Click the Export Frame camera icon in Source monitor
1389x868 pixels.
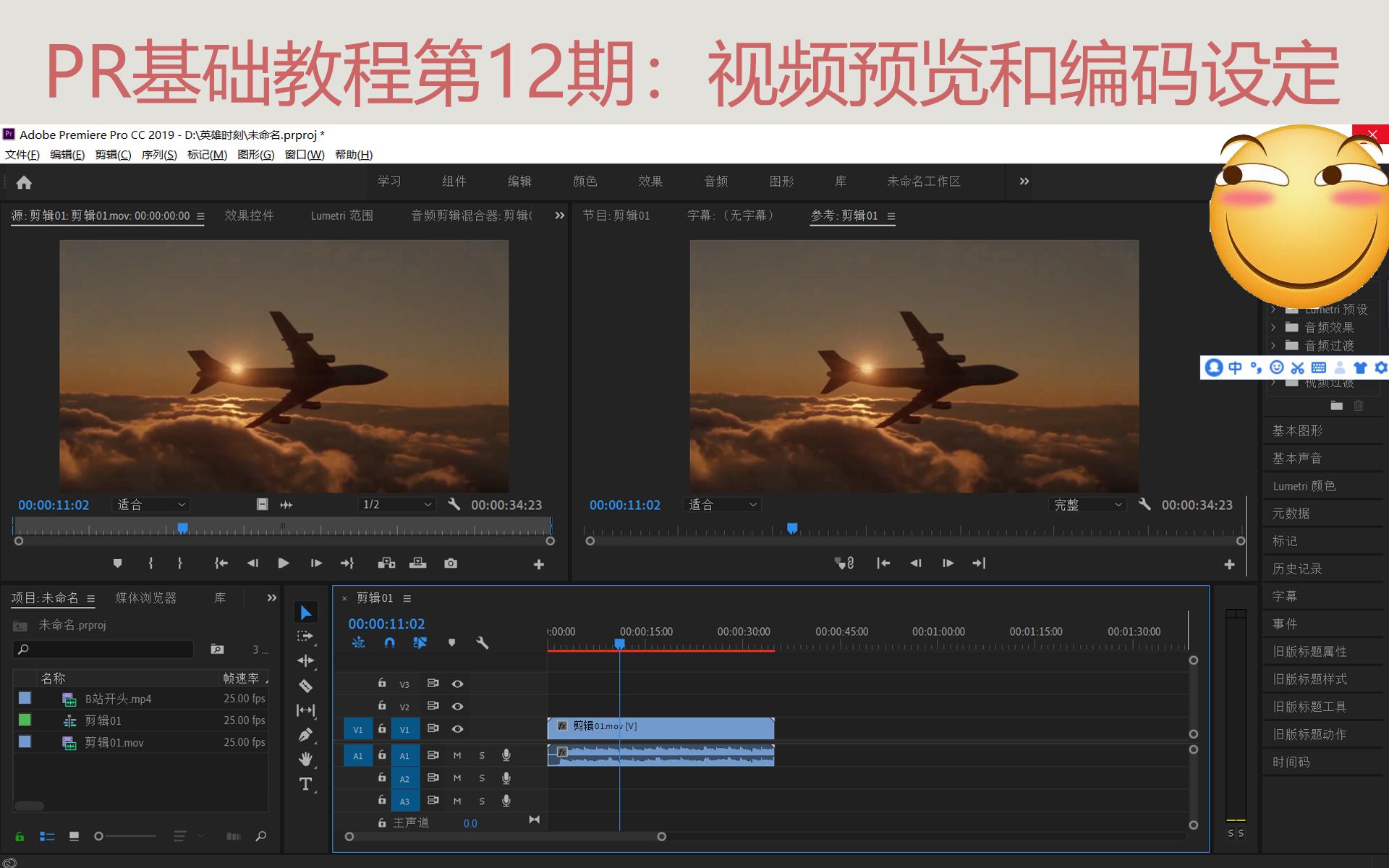(450, 563)
